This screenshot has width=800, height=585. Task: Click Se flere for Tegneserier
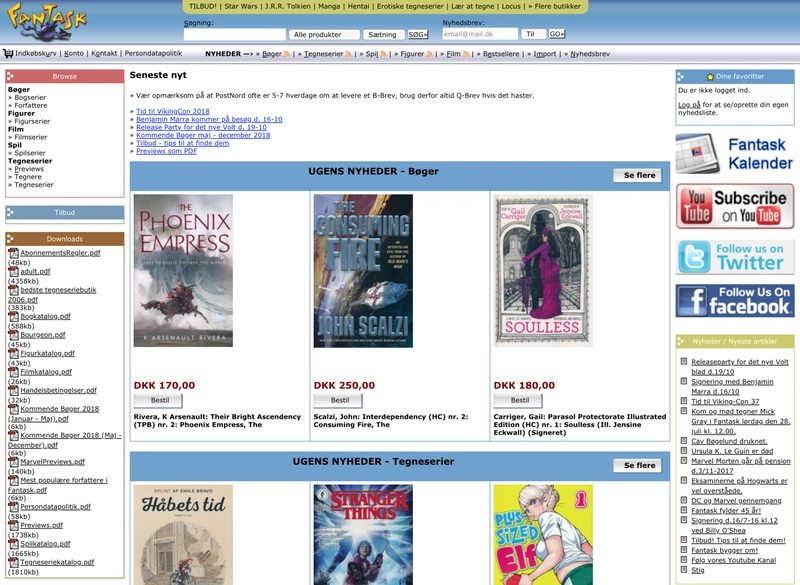pyautogui.click(x=639, y=465)
